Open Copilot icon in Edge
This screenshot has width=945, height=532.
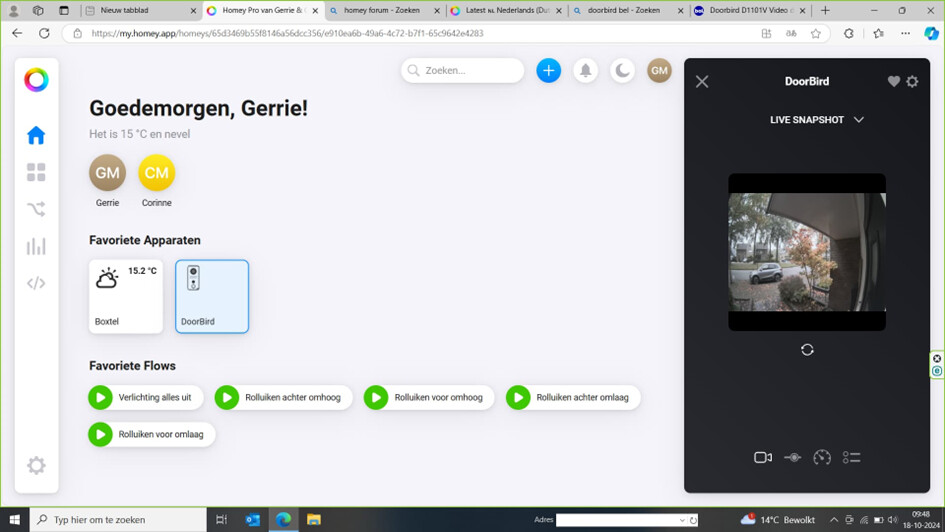(x=931, y=34)
